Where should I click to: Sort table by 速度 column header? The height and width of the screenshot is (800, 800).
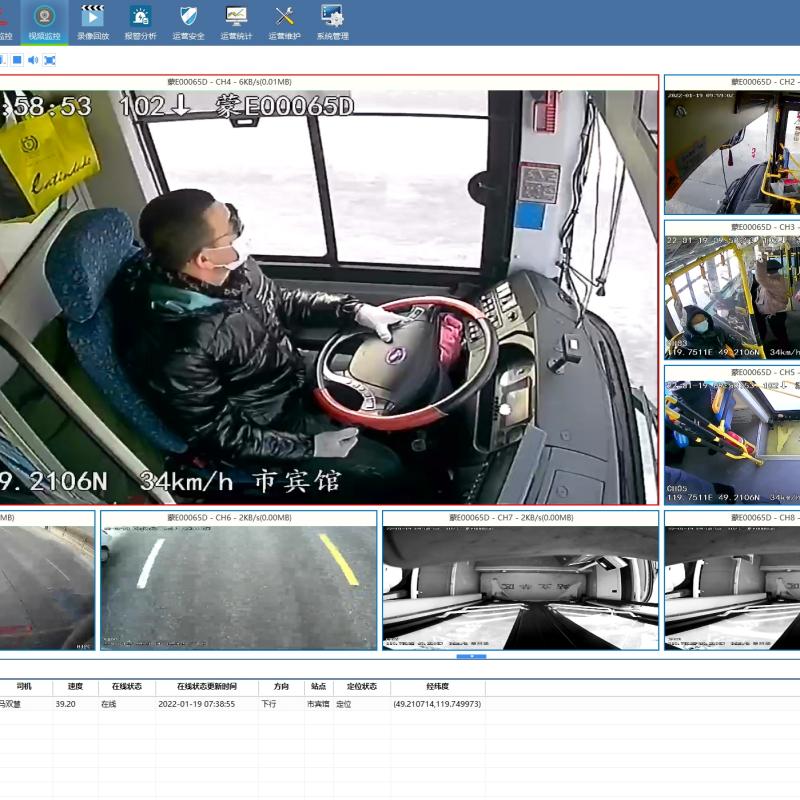tap(75, 687)
